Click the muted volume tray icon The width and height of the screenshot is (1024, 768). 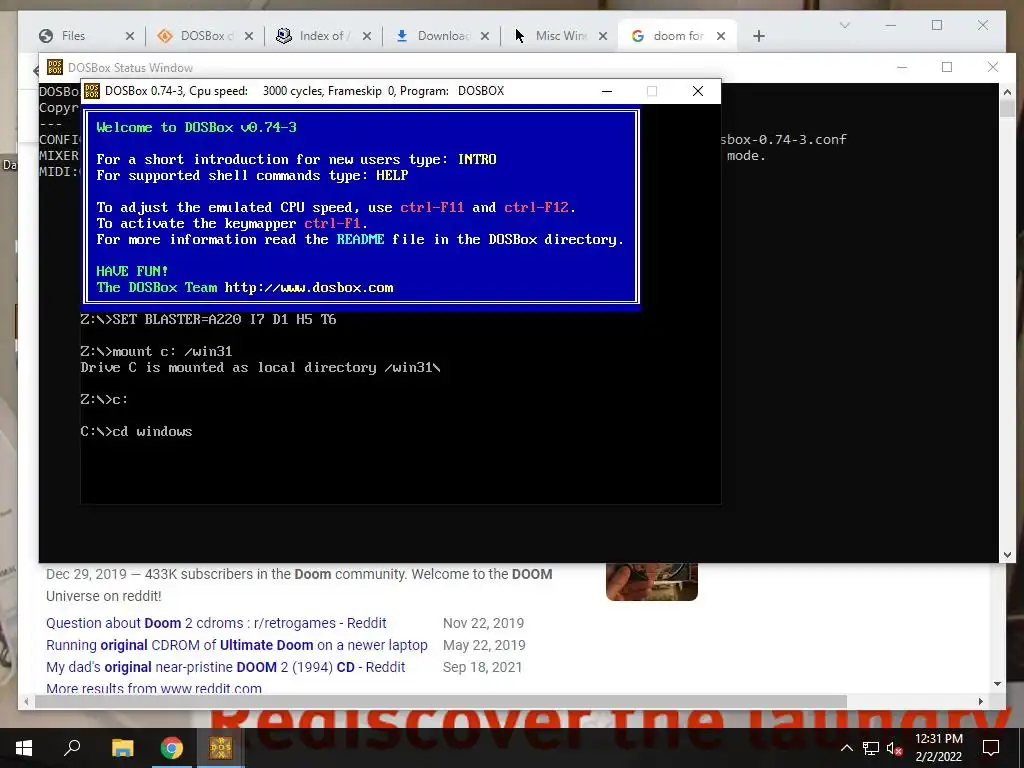pyautogui.click(x=894, y=748)
